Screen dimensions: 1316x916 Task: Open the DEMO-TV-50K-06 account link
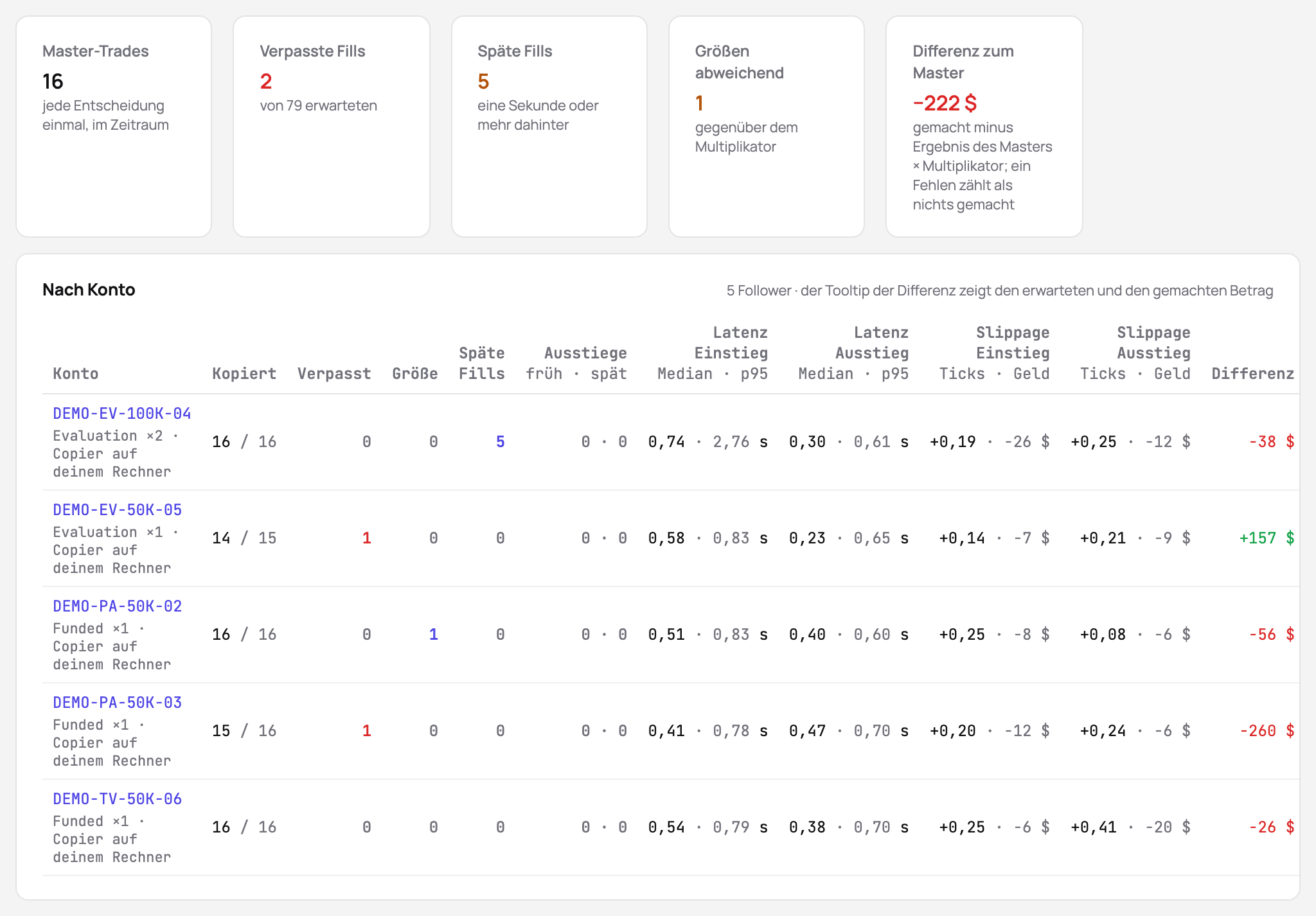(118, 799)
